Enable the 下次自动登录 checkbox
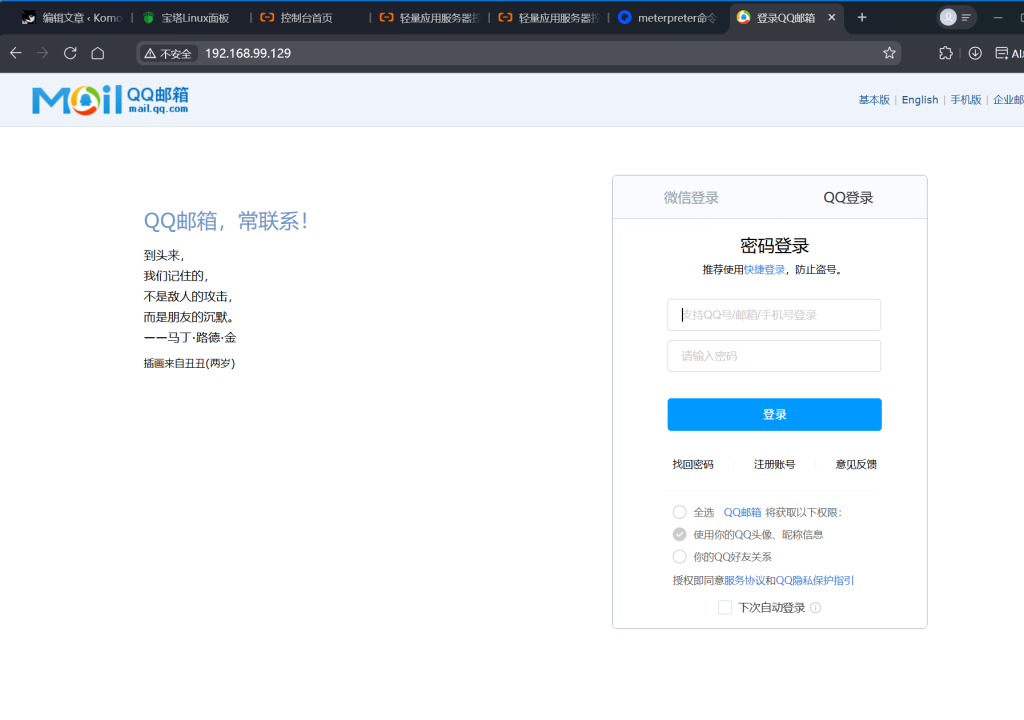1024x720 pixels. tap(725, 607)
